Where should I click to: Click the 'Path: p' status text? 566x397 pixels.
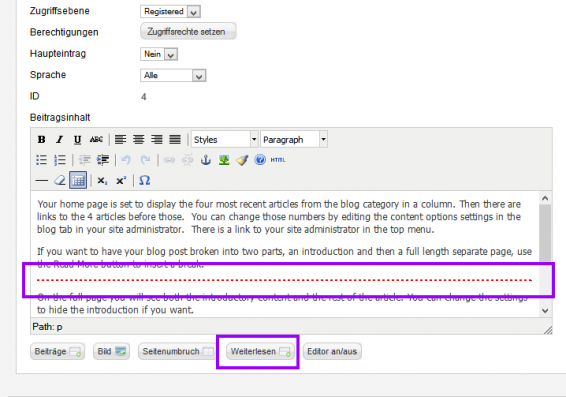coord(47,327)
